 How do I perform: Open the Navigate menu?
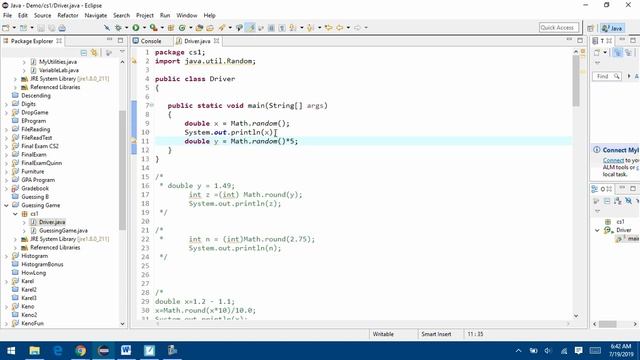[96, 15]
